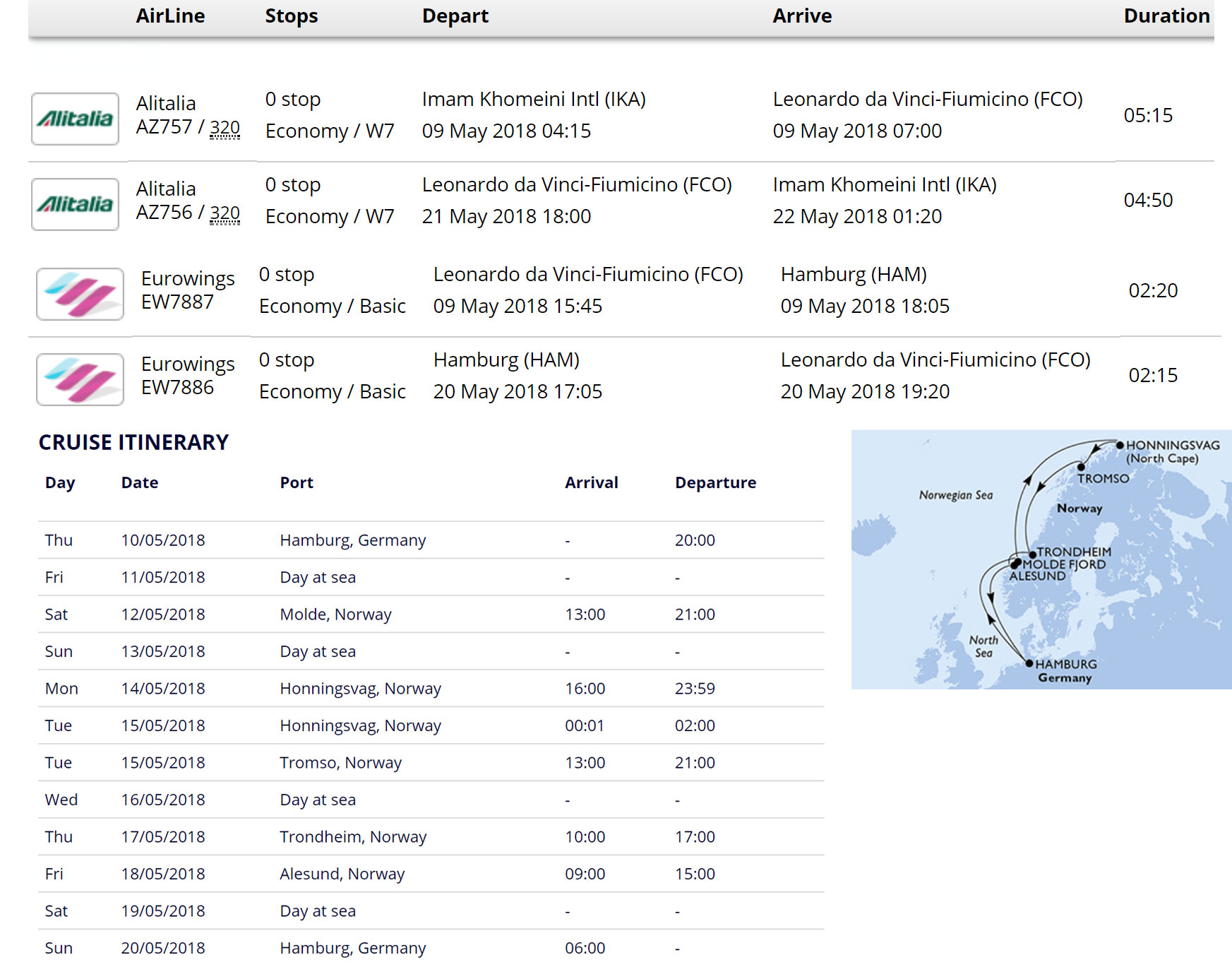1232x974 pixels.
Task: Click the Honningsvag North Cape marker on map
Action: [x=1120, y=445]
